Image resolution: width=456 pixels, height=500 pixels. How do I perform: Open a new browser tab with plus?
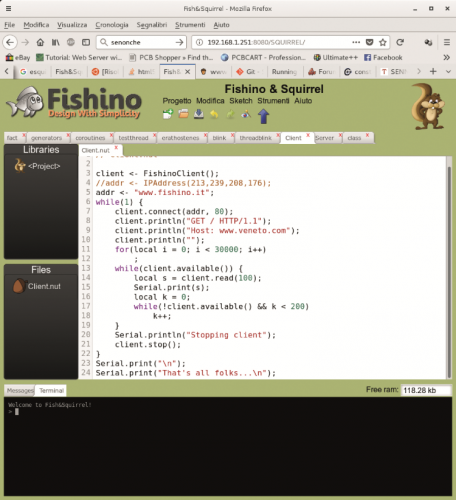[433, 71]
